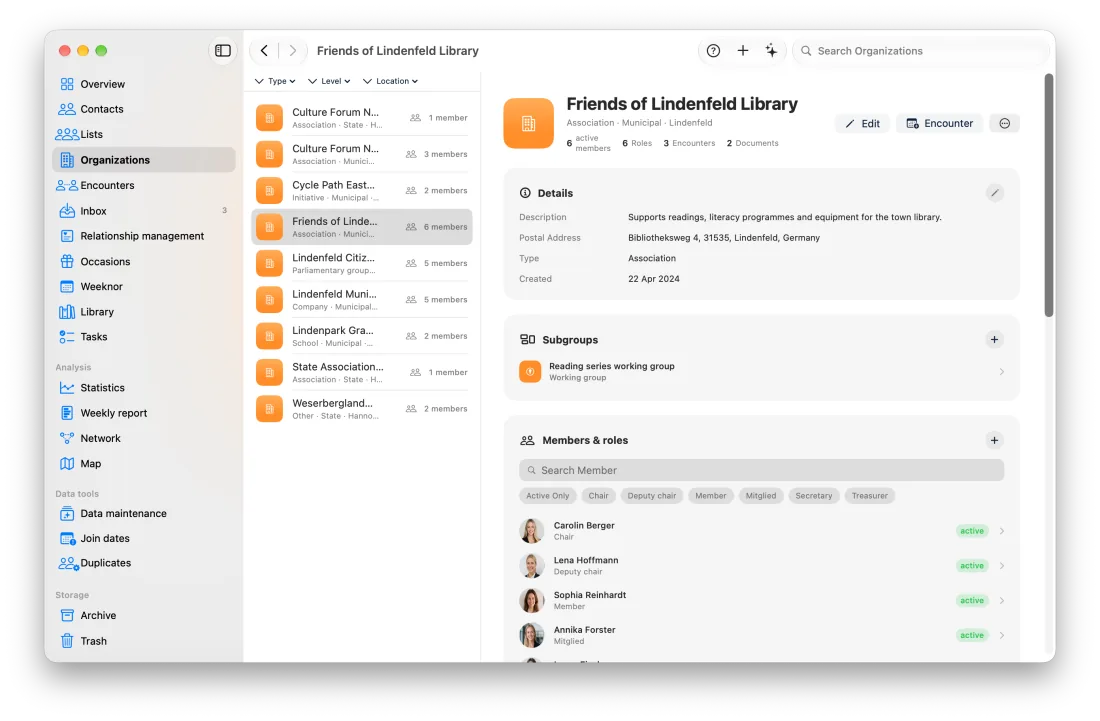Toggle the Chair role filter chip
The height and width of the screenshot is (721, 1100).
pyautogui.click(x=598, y=496)
